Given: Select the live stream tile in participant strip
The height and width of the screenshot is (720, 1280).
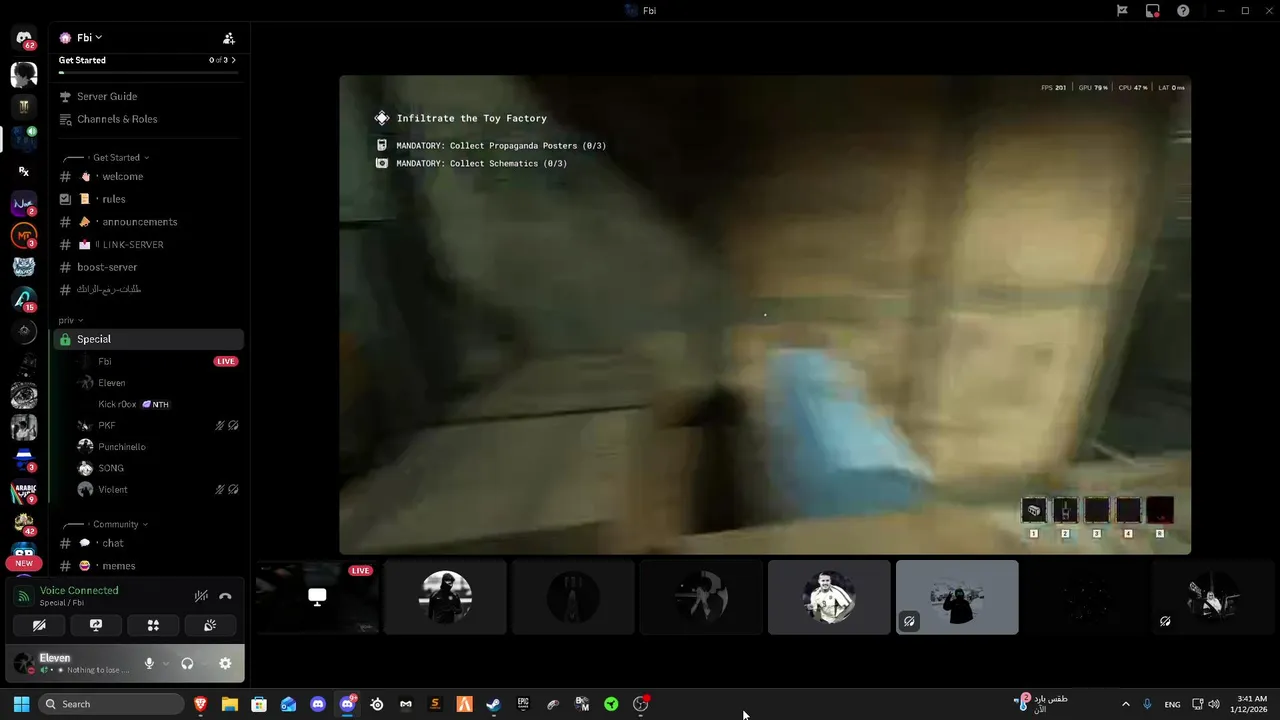Looking at the screenshot, I should click(x=317, y=597).
